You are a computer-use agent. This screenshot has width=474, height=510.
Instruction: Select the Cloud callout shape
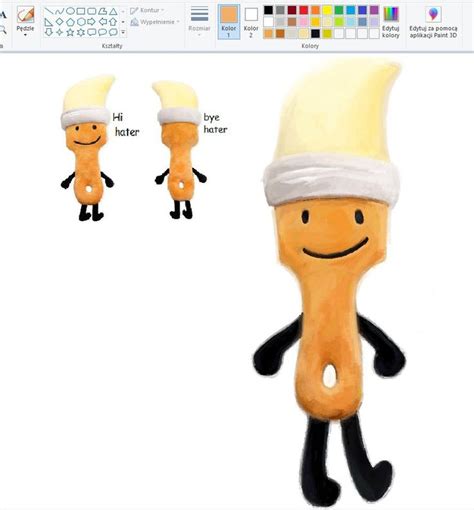113,32
